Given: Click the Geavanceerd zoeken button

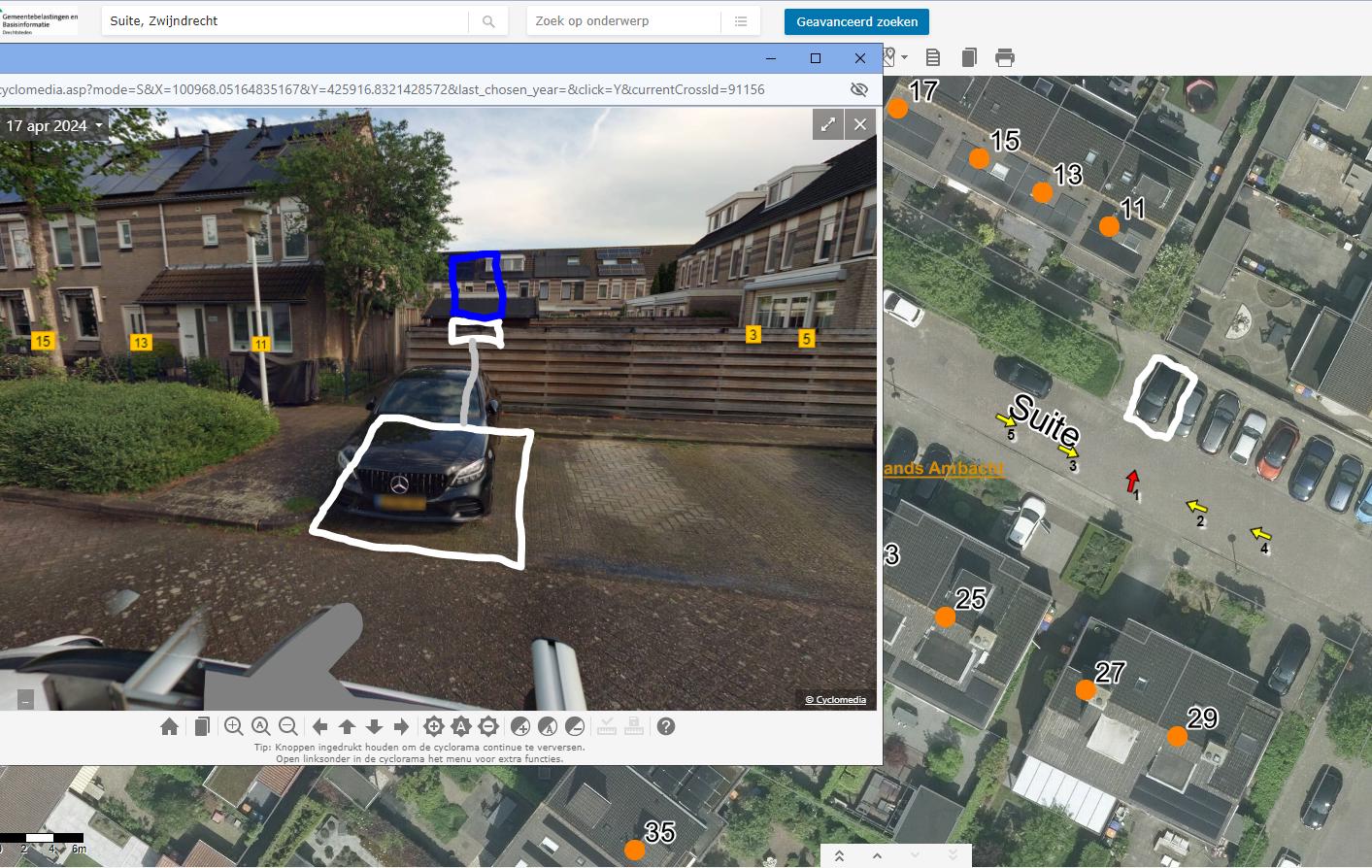Looking at the screenshot, I should pyautogui.click(x=856, y=21).
